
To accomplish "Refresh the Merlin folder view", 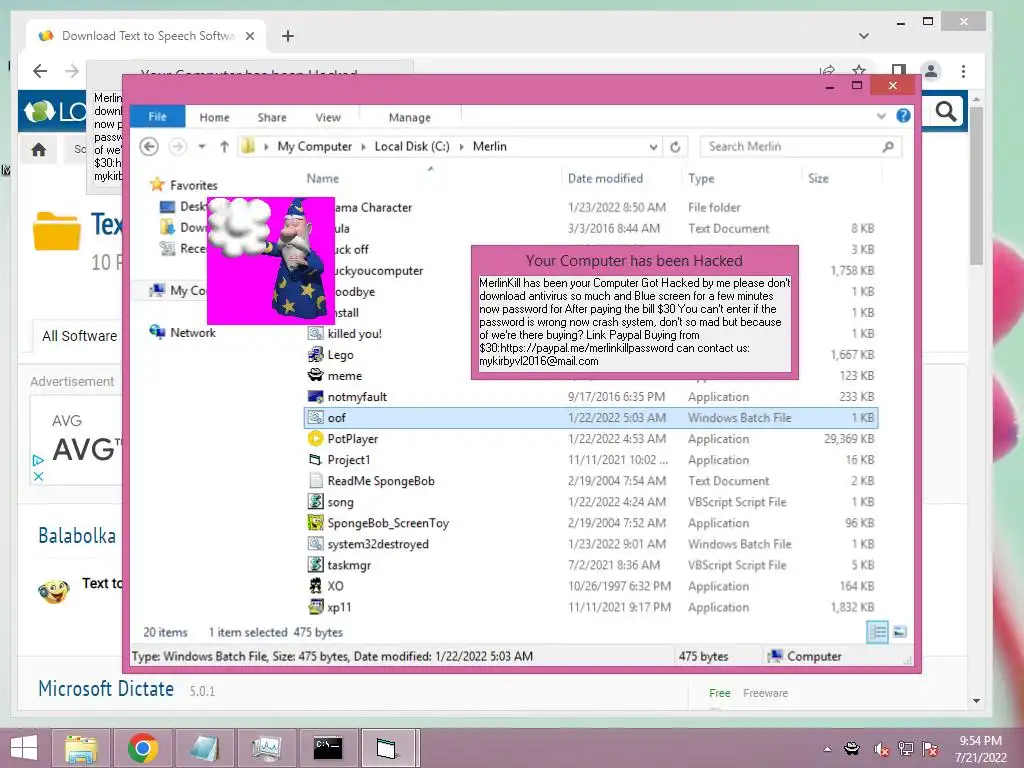I will [x=675, y=147].
